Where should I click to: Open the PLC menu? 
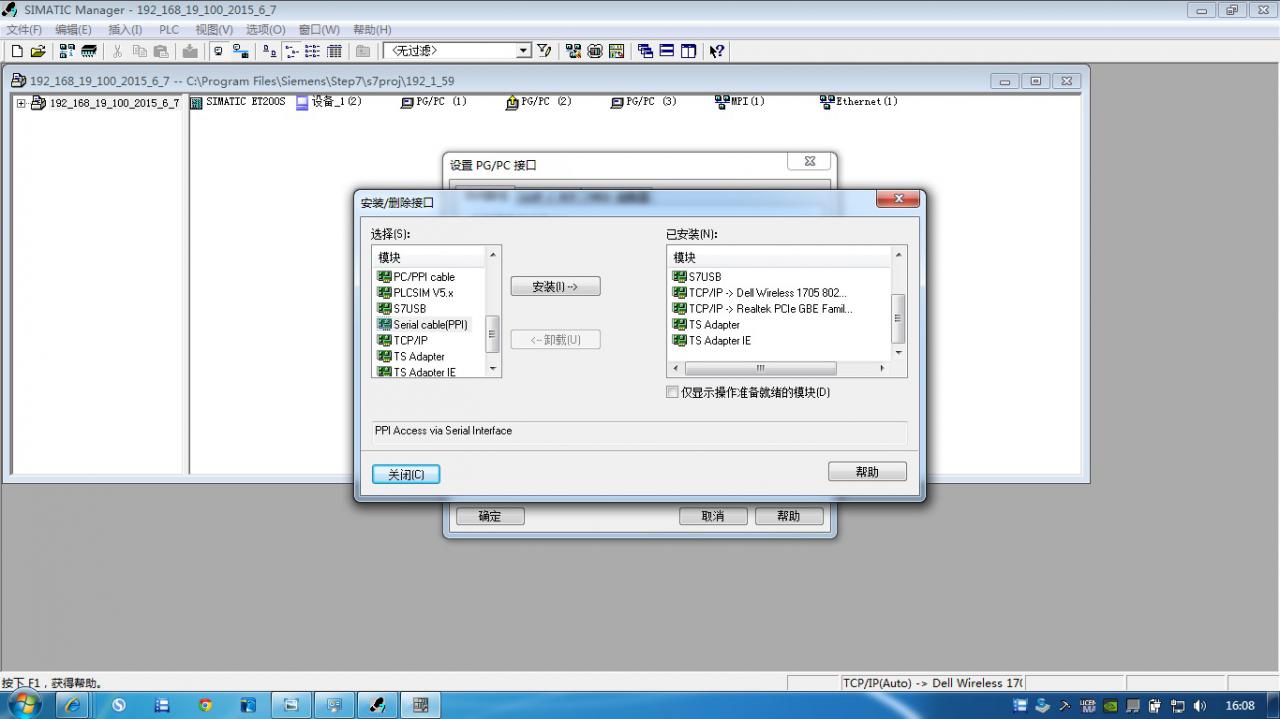pyautogui.click(x=169, y=30)
